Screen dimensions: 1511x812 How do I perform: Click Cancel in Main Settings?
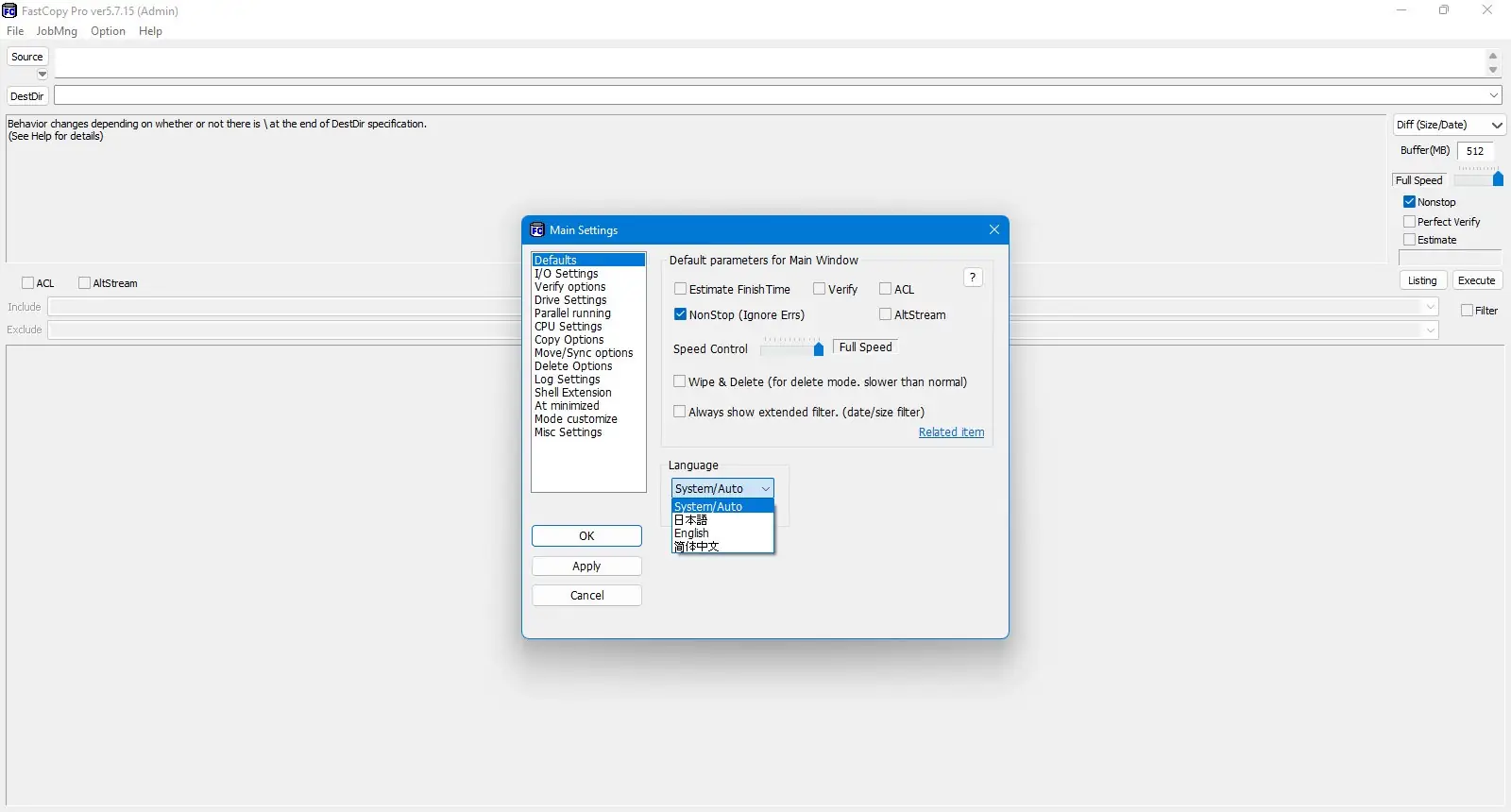pos(586,596)
